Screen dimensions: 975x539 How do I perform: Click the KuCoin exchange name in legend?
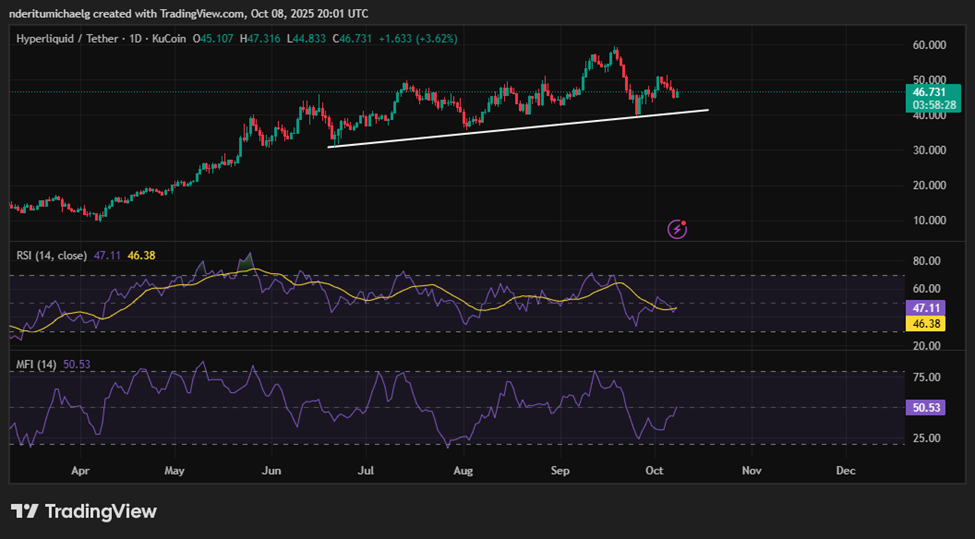171,38
